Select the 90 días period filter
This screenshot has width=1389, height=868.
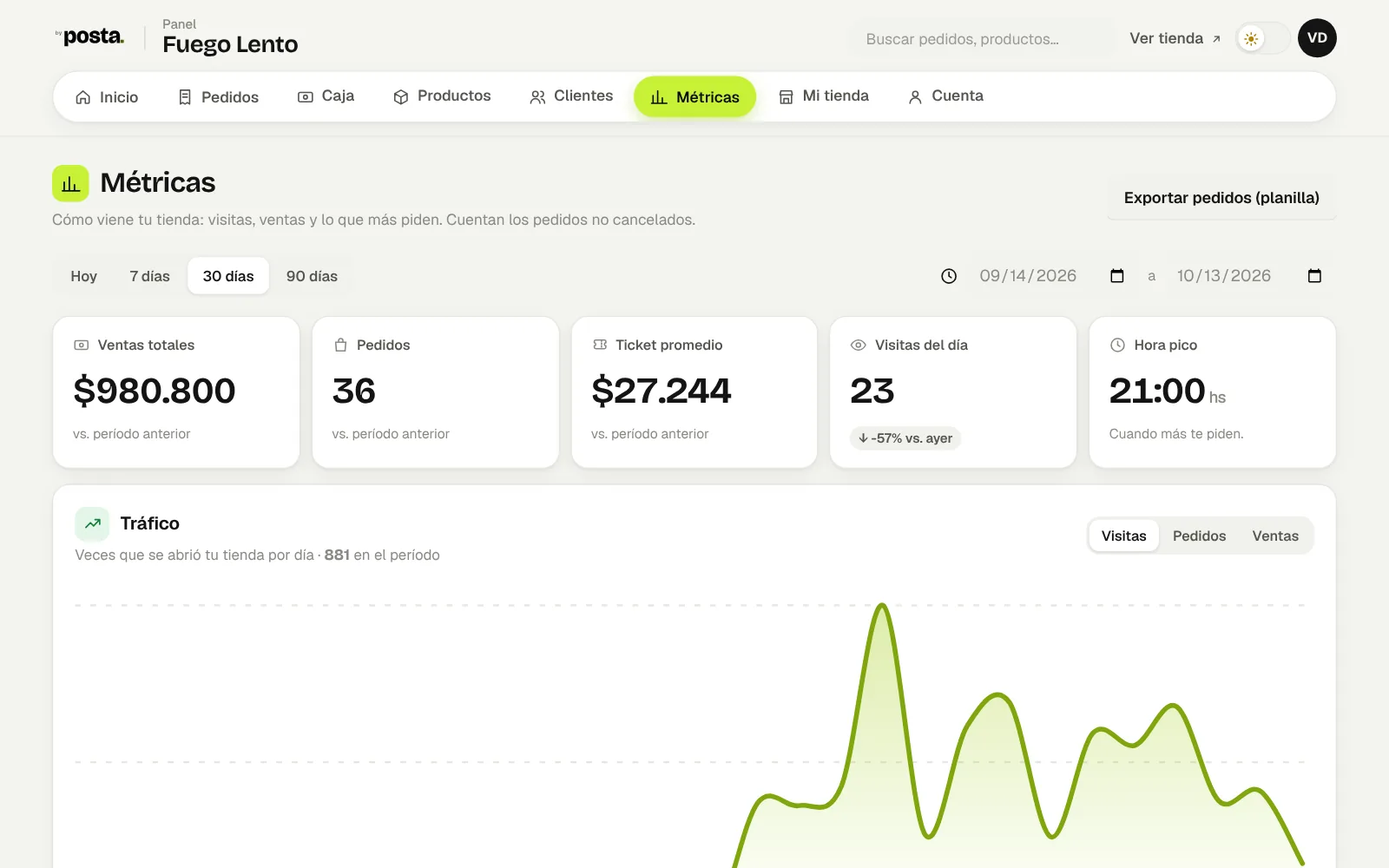pos(312,276)
